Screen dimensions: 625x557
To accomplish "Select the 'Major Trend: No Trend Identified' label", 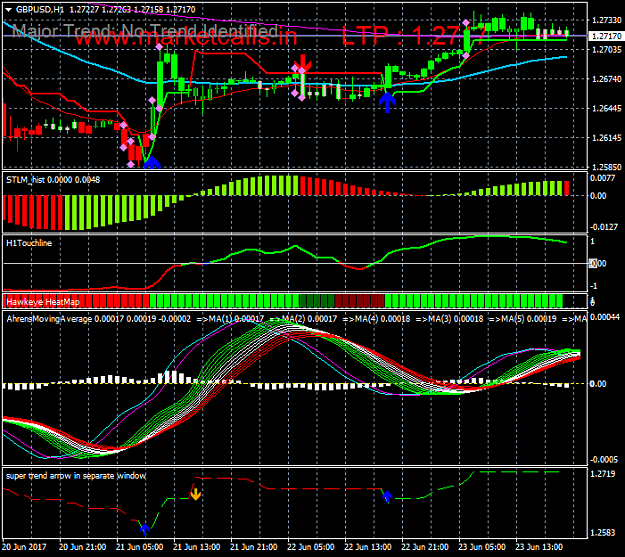I will click(x=143, y=31).
